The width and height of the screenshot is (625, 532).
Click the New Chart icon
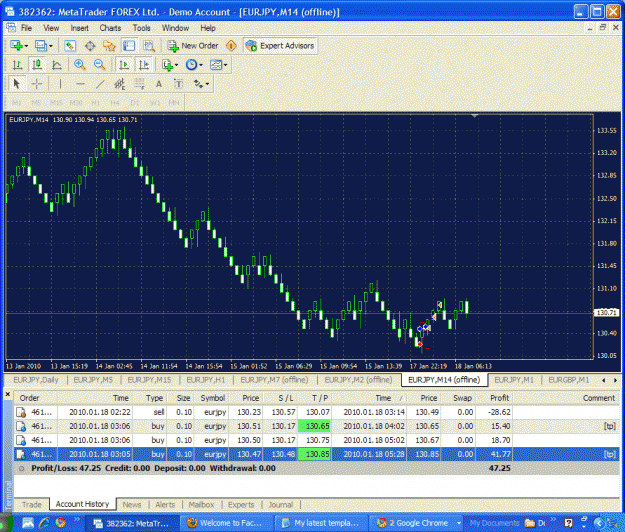(16, 46)
